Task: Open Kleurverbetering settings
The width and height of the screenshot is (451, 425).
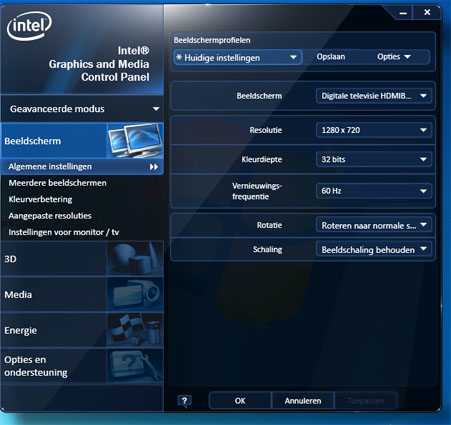Action: (40, 199)
